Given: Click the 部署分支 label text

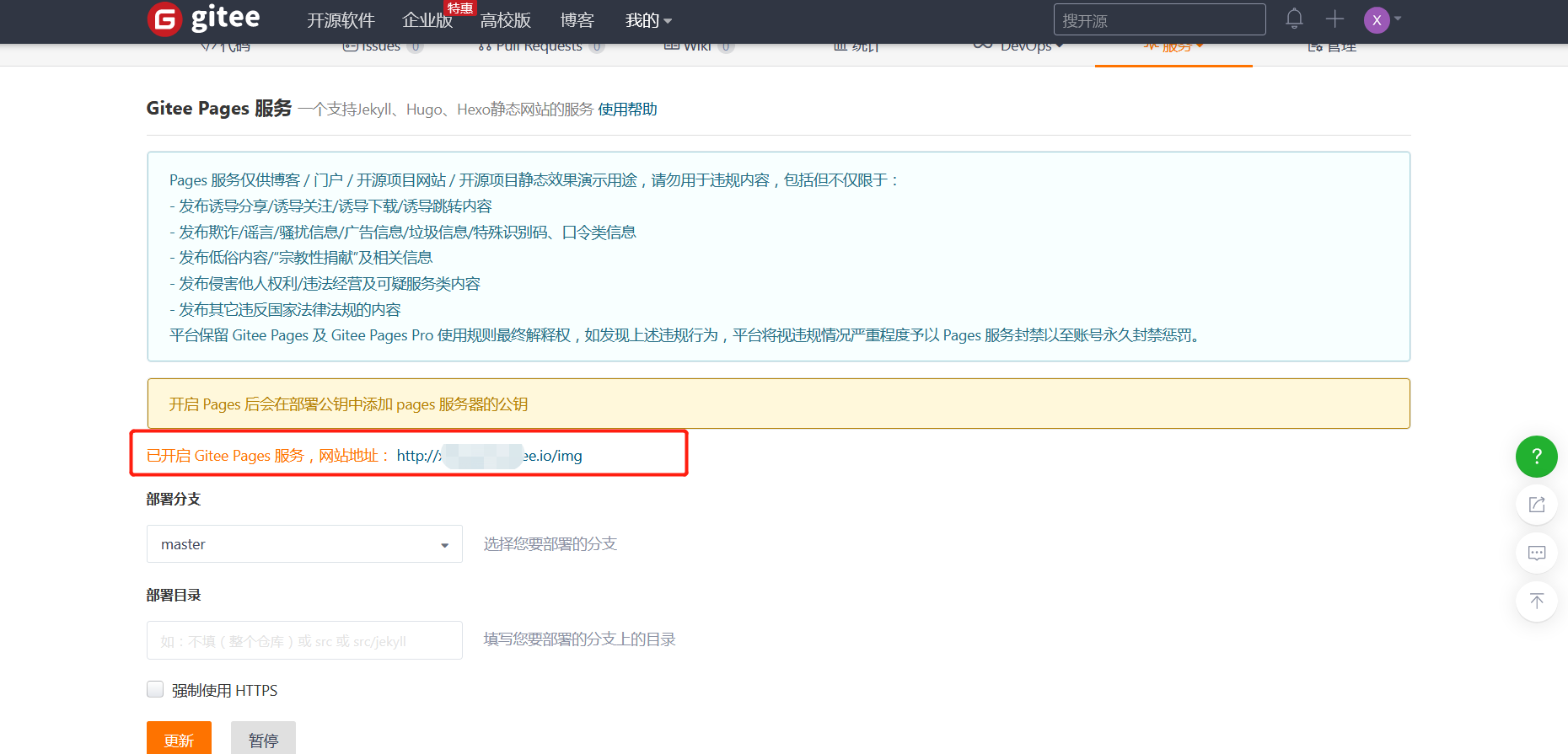Looking at the screenshot, I should click(174, 500).
